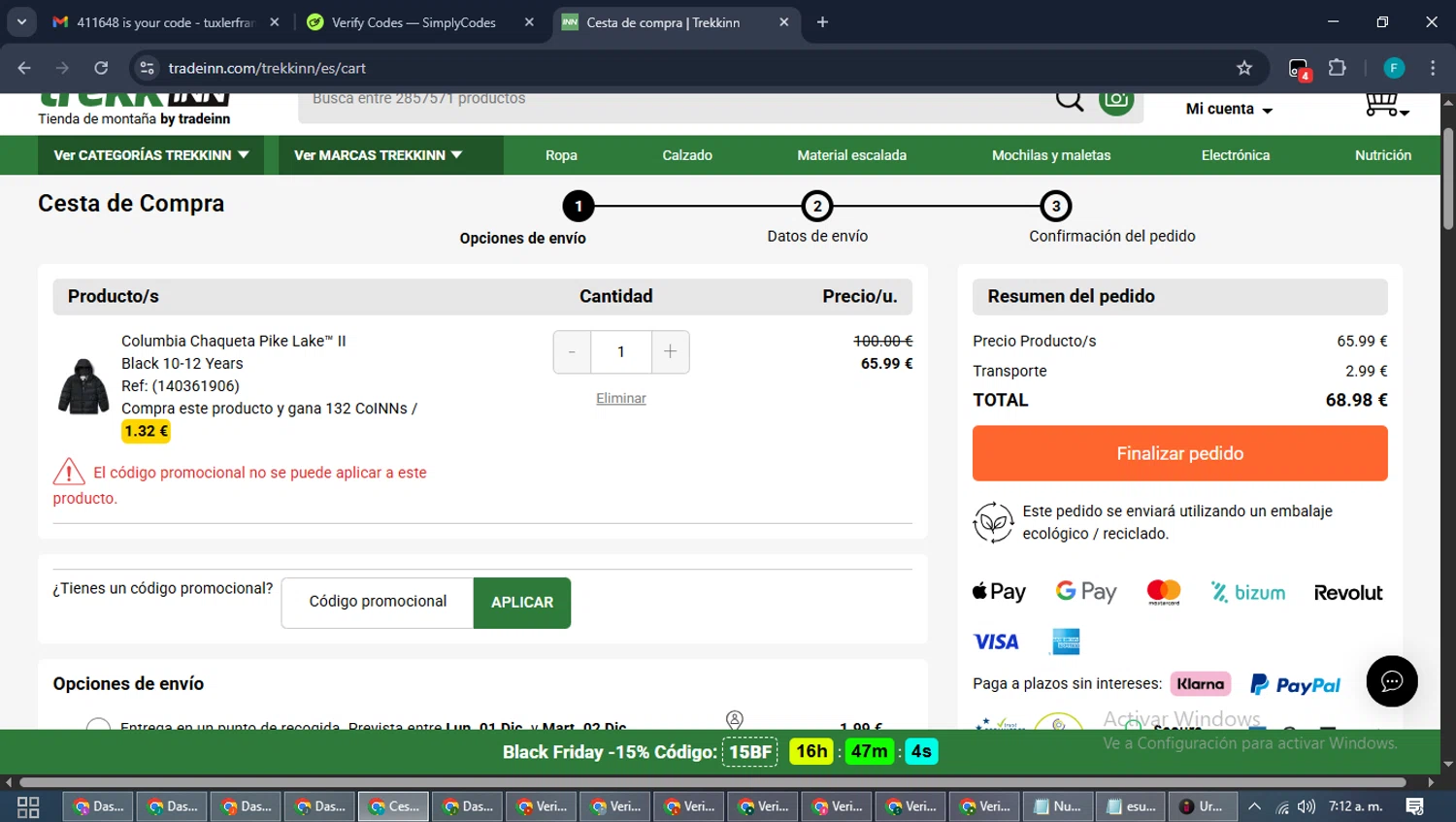Click the American Express icon

1066,641
